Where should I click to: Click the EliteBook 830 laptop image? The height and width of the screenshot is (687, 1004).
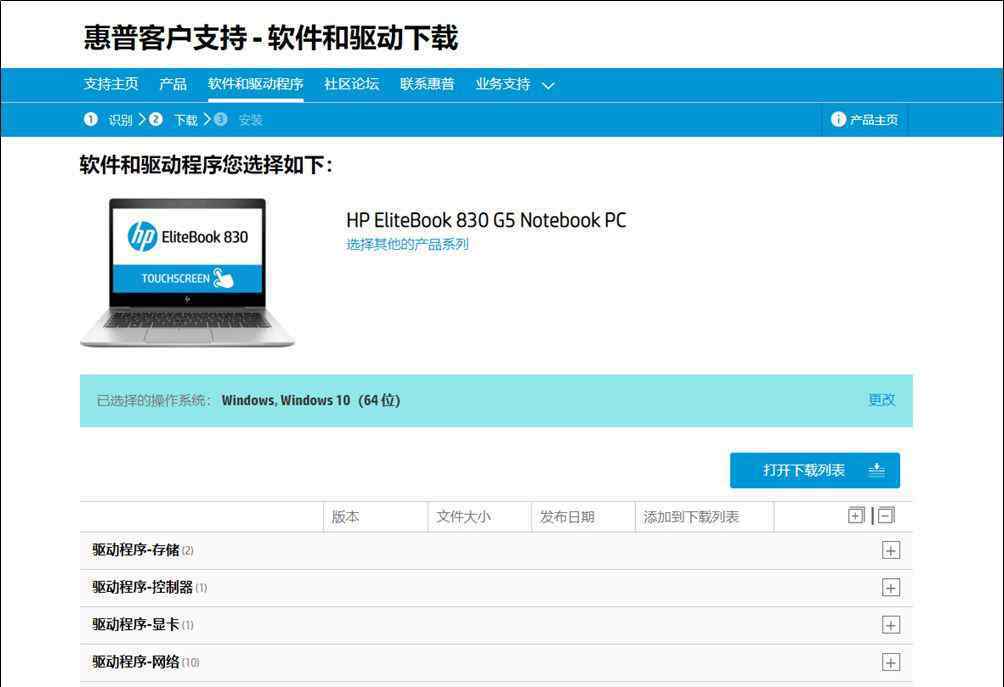187,273
